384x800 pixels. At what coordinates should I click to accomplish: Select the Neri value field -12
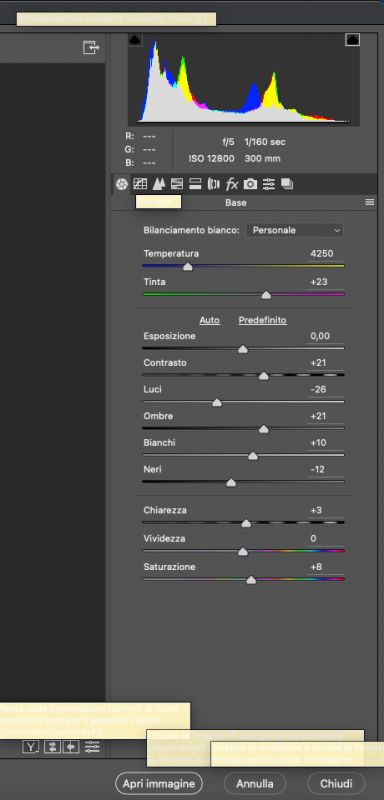pyautogui.click(x=325, y=469)
